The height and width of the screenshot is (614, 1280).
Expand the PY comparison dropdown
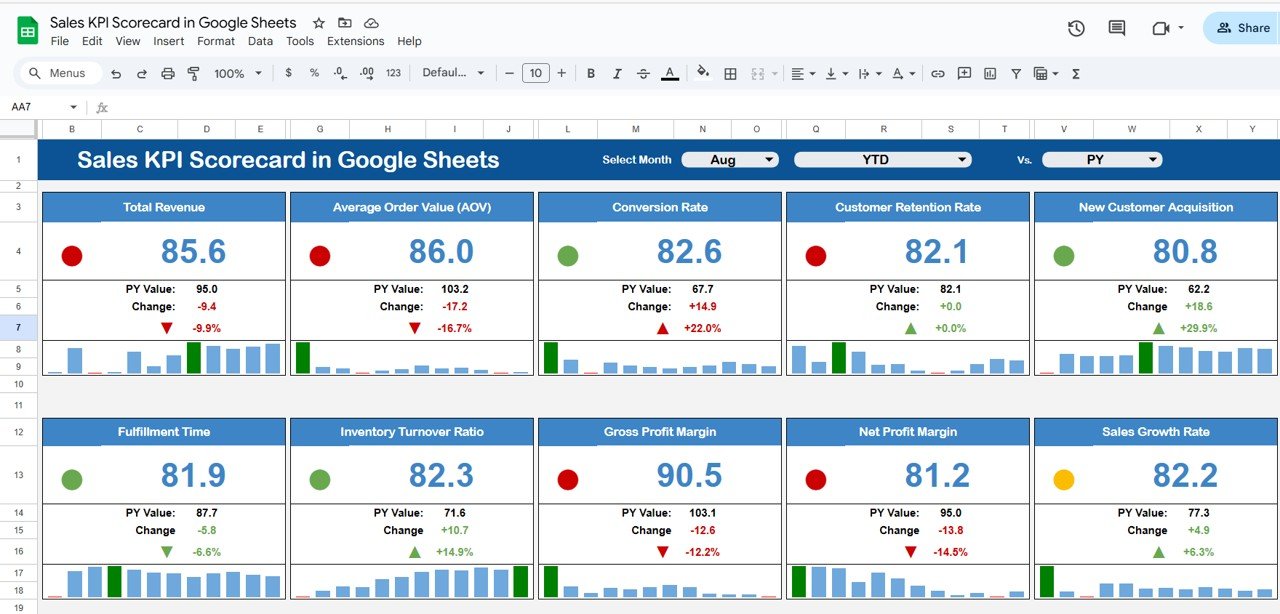click(1104, 158)
